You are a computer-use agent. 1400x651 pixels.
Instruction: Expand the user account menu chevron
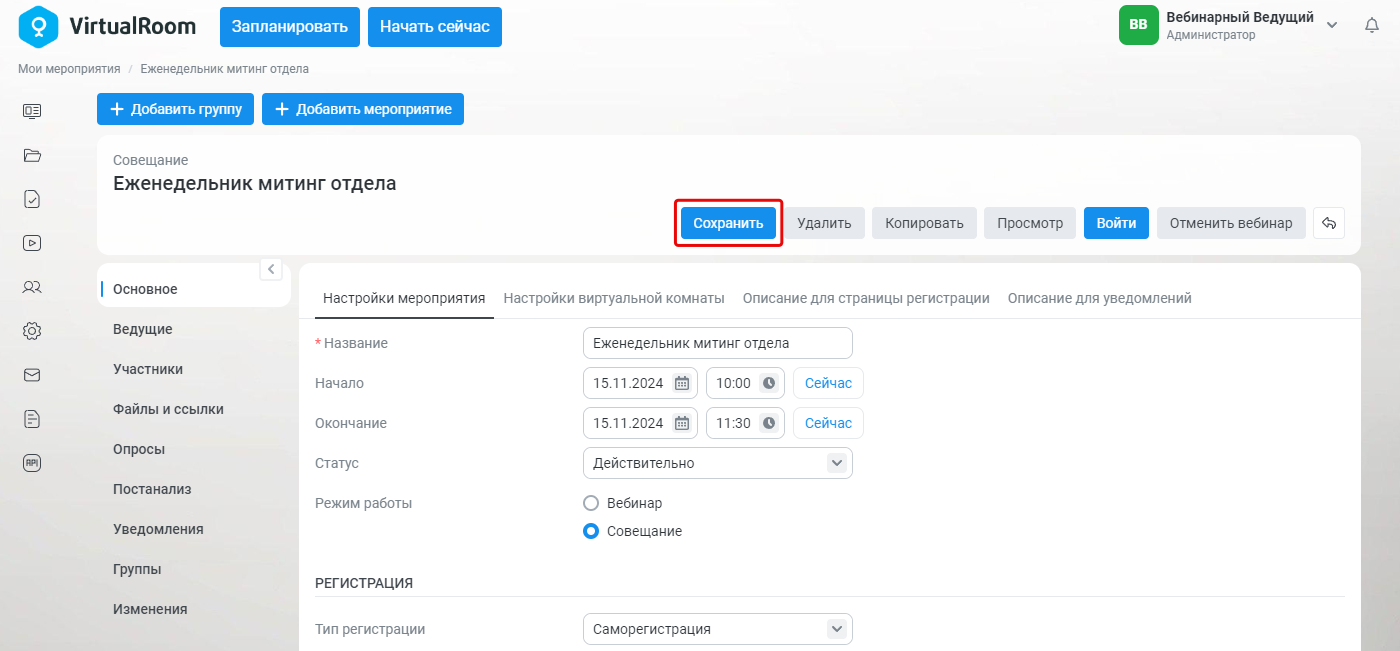point(1332,25)
